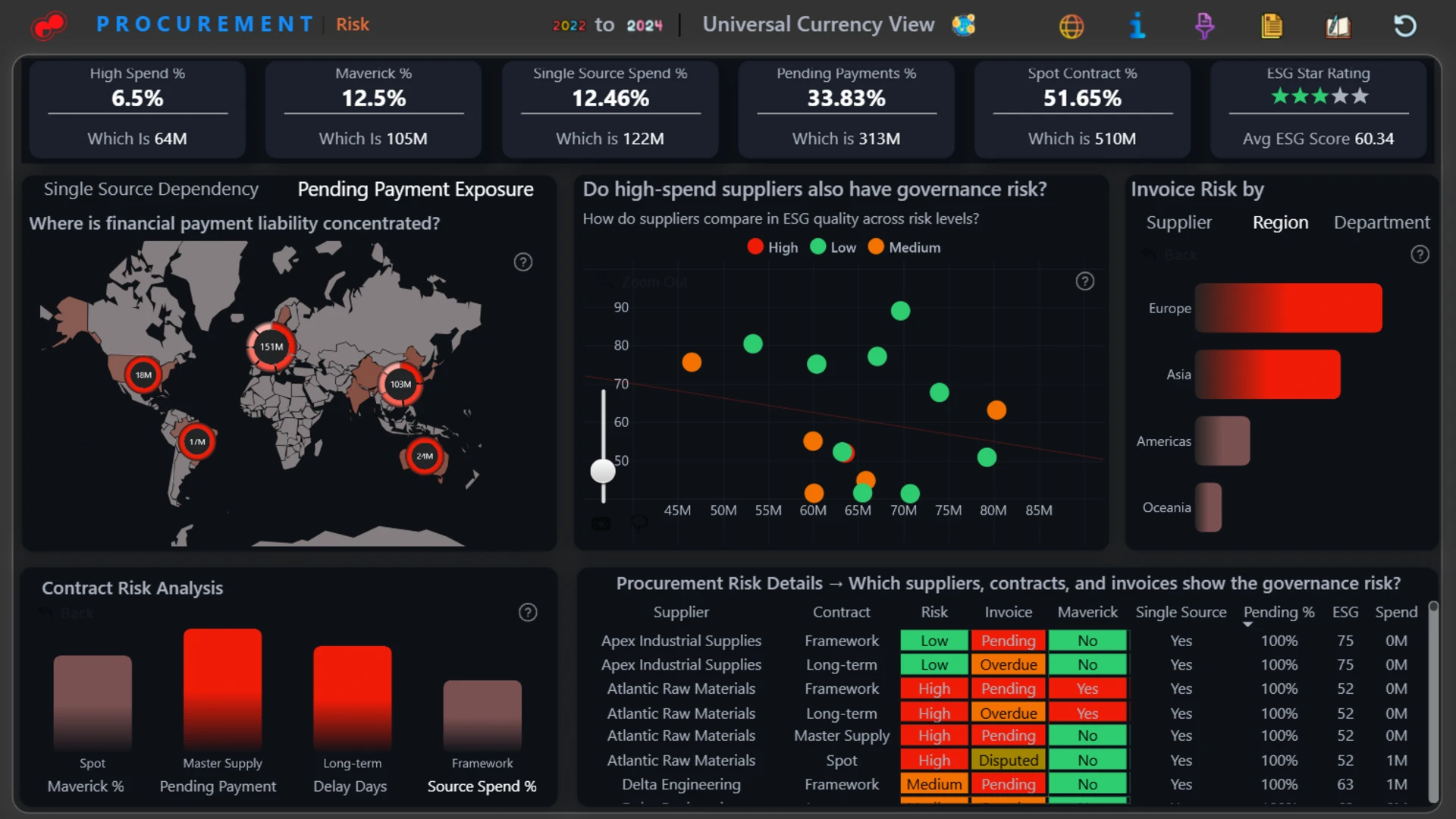Image resolution: width=1456 pixels, height=819 pixels.
Task: Open help icon in Contract Risk Analysis
Action: click(x=528, y=613)
